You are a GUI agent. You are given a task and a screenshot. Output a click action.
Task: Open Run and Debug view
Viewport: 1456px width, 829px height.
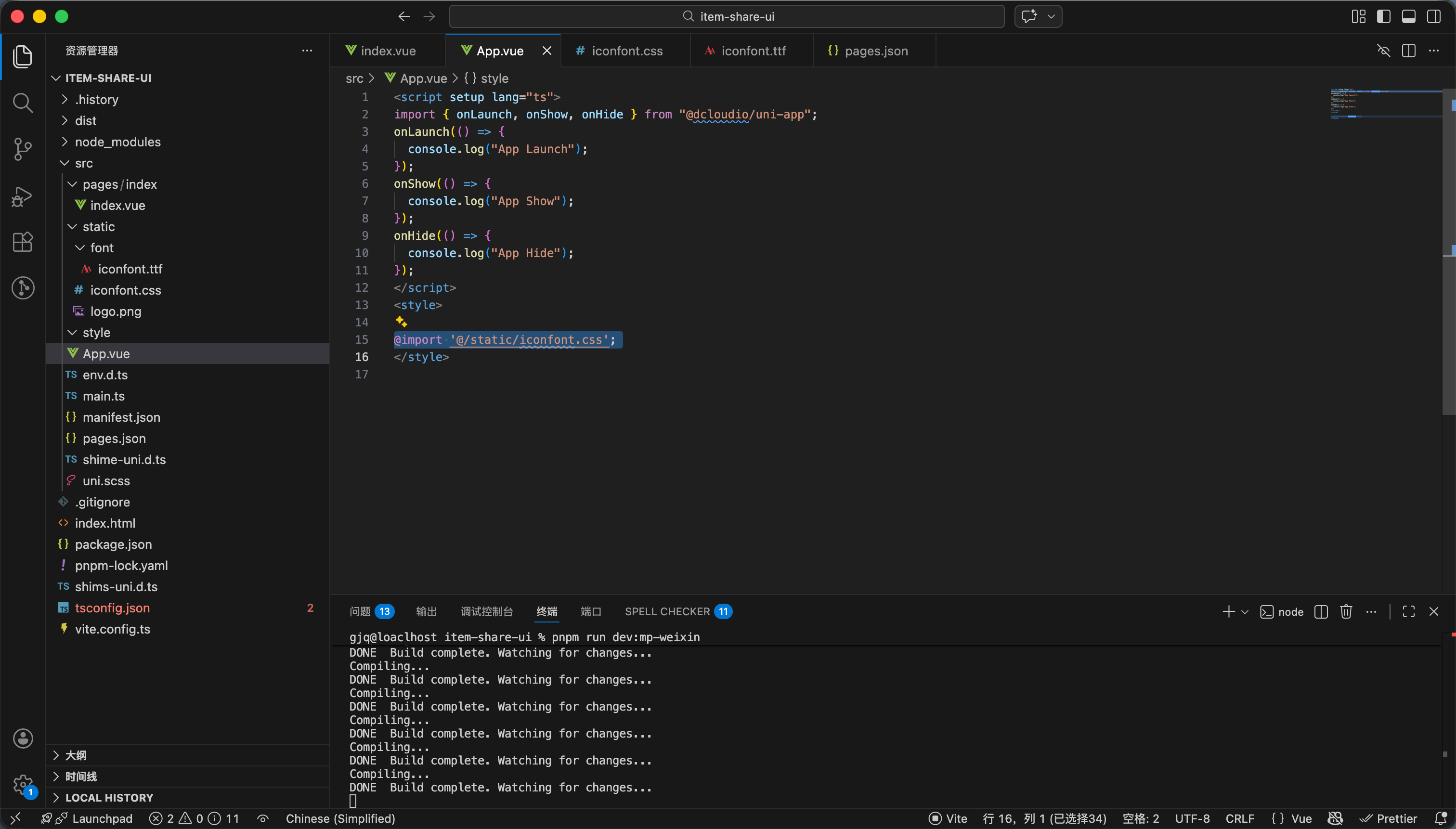point(22,196)
